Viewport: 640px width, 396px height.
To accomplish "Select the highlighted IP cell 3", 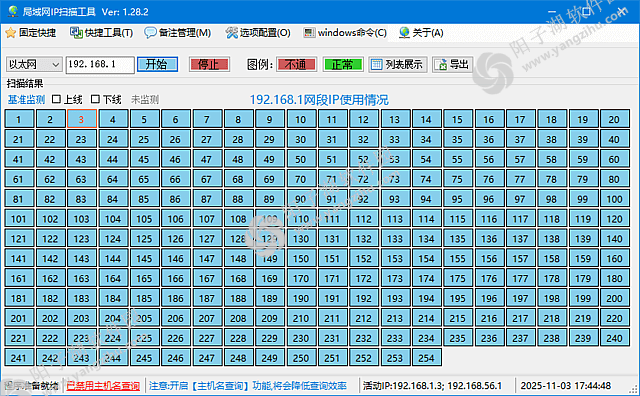I will pos(81,119).
